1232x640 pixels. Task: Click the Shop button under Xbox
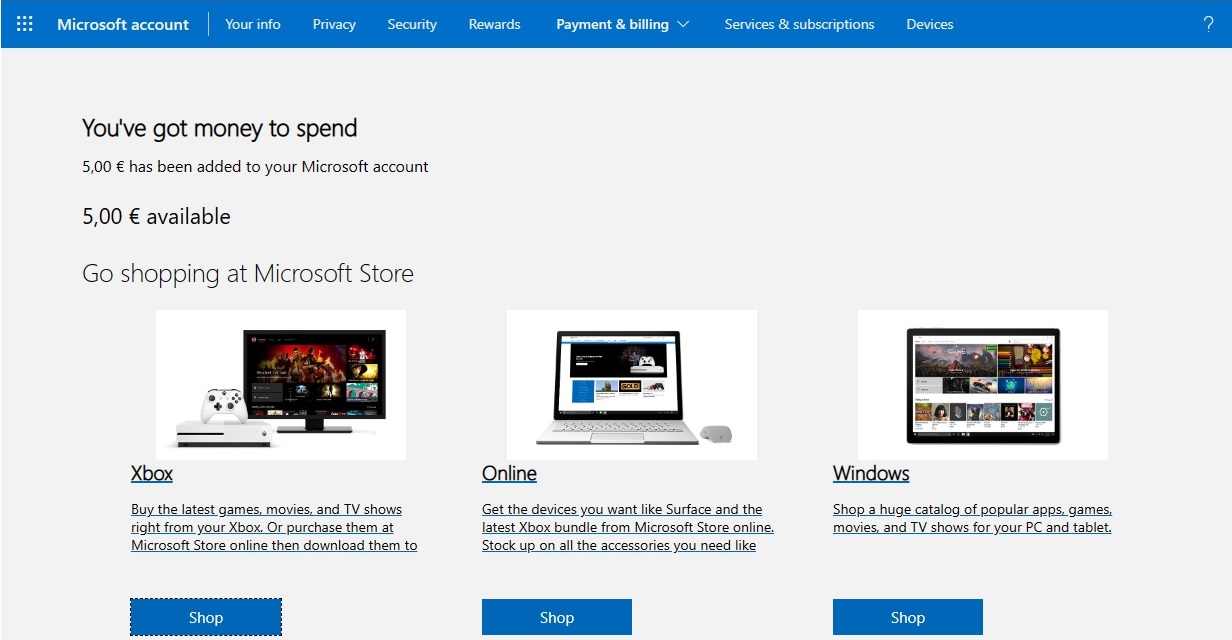point(206,617)
